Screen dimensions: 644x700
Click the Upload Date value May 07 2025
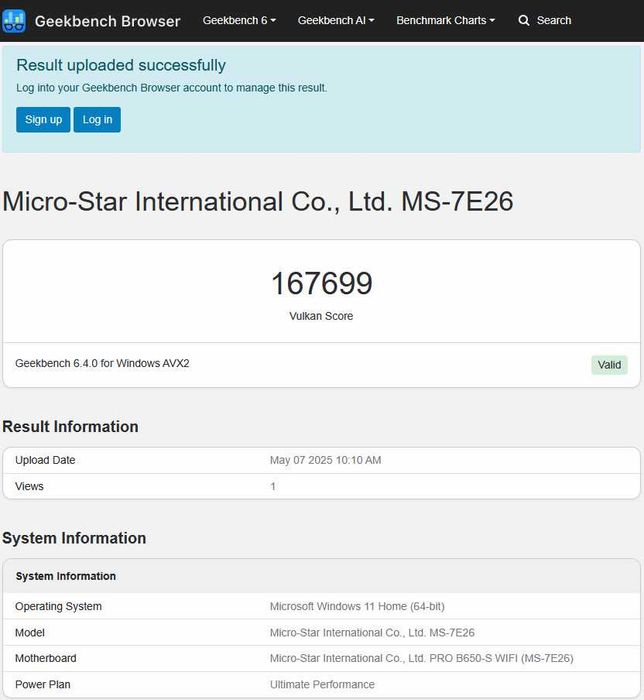click(x=325, y=460)
